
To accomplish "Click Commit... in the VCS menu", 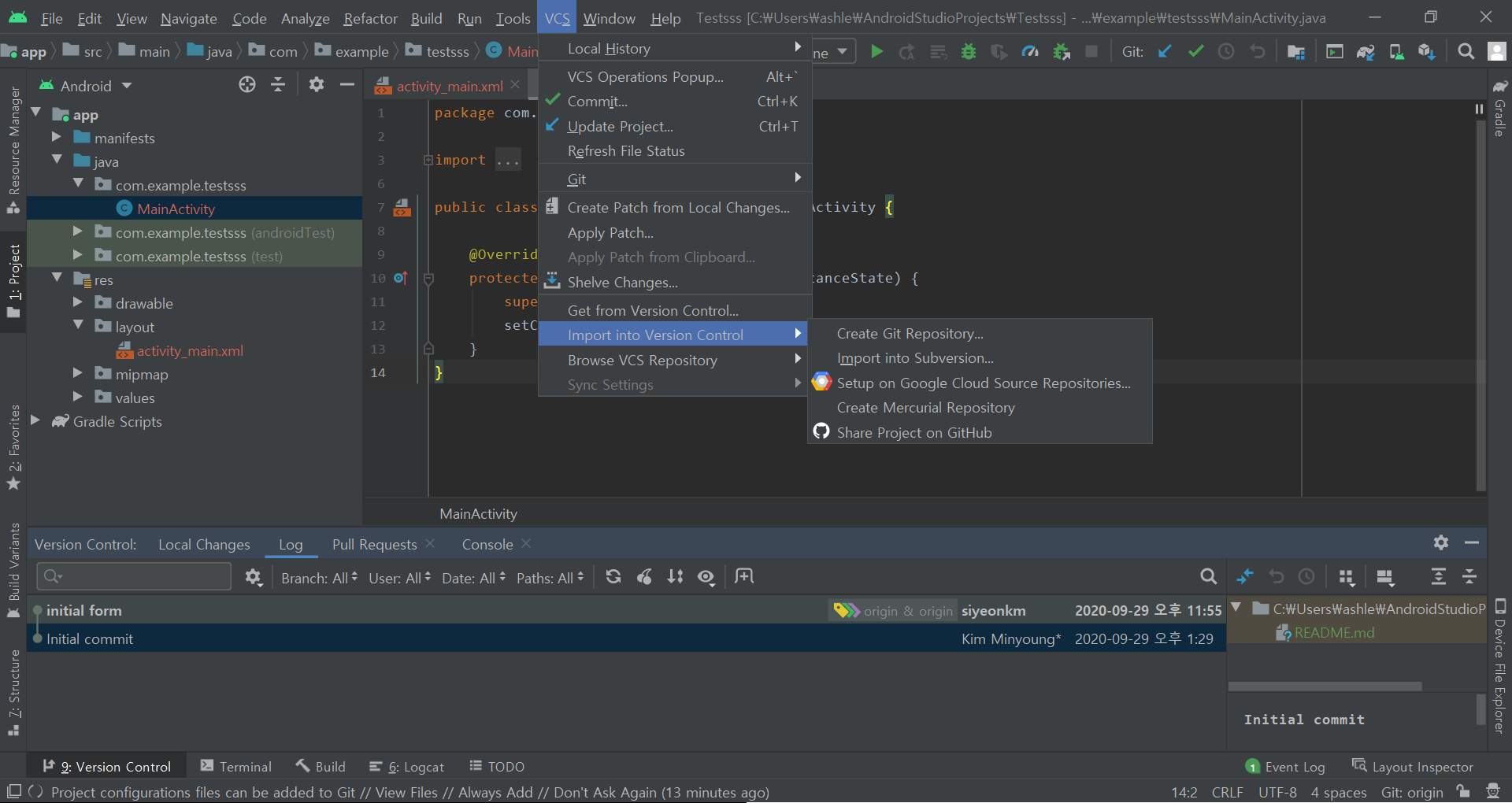I will 675,101.
